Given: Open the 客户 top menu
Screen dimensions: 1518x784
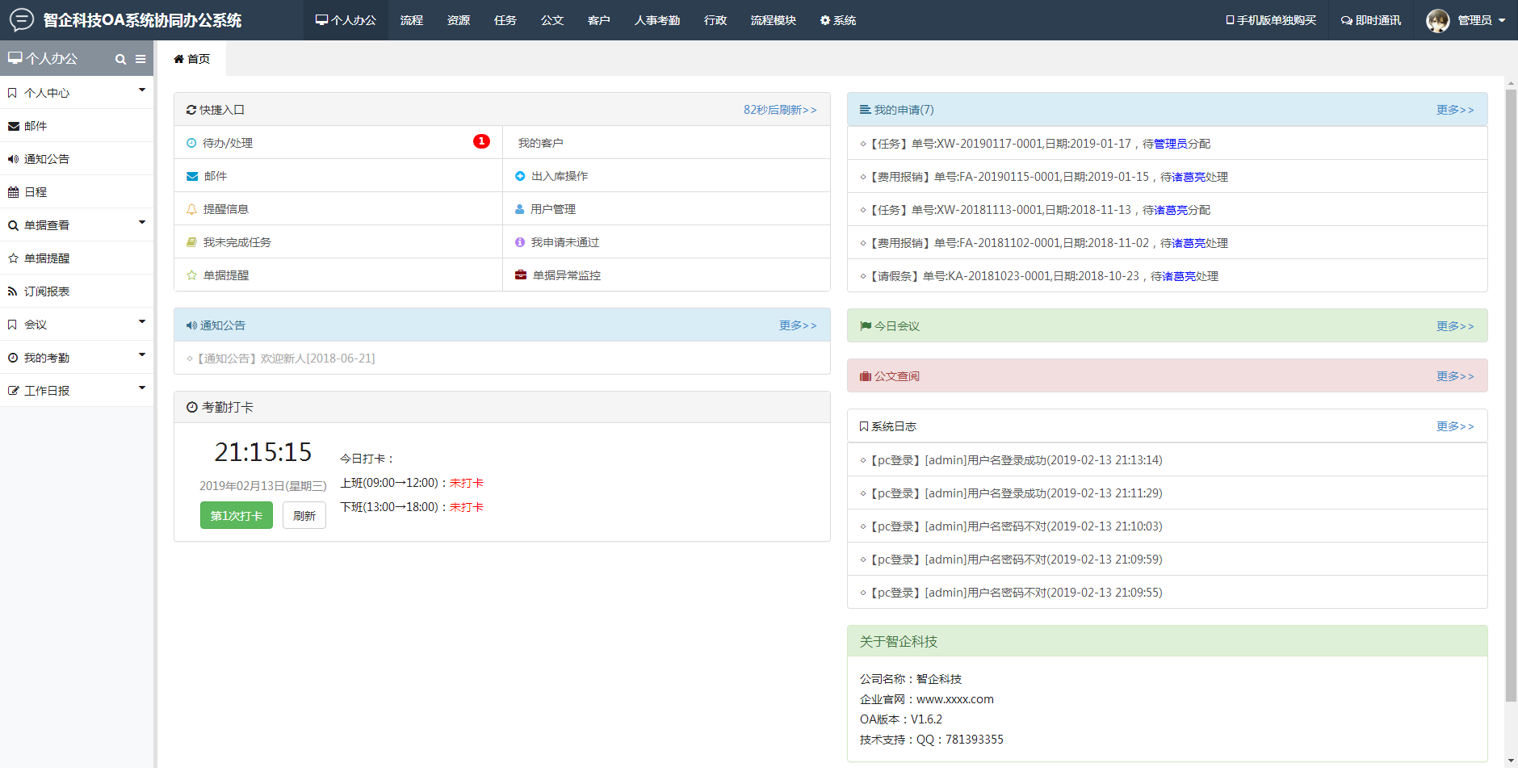Looking at the screenshot, I should [x=599, y=20].
